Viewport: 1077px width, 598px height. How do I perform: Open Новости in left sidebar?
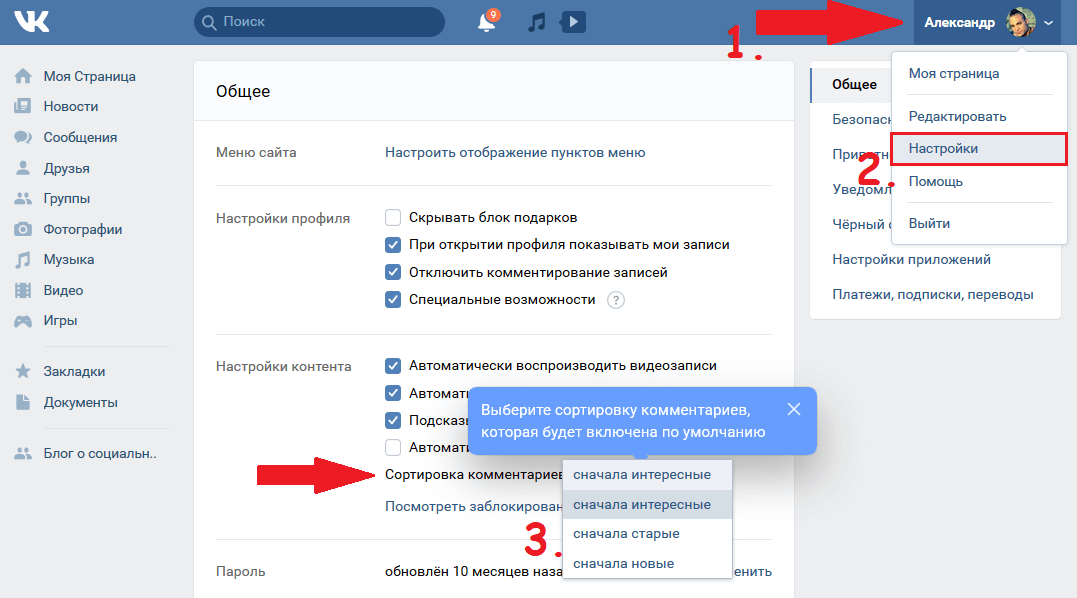tap(71, 106)
